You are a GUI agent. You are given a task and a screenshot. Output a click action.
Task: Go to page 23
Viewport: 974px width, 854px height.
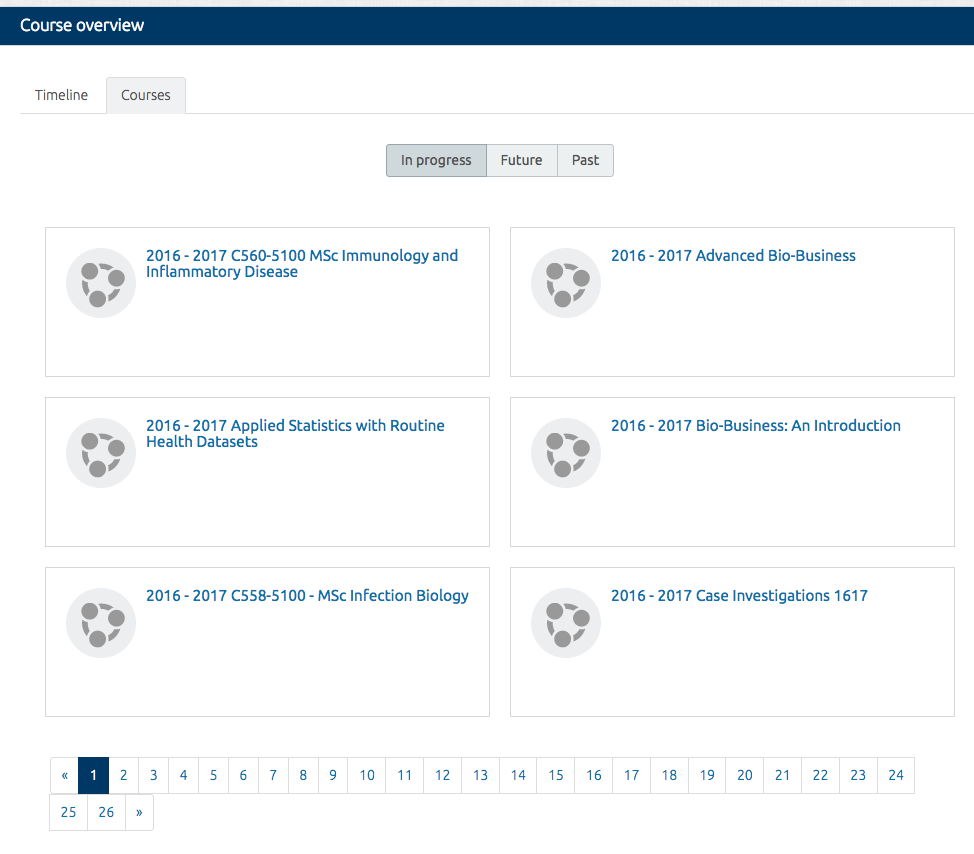[x=858, y=775]
